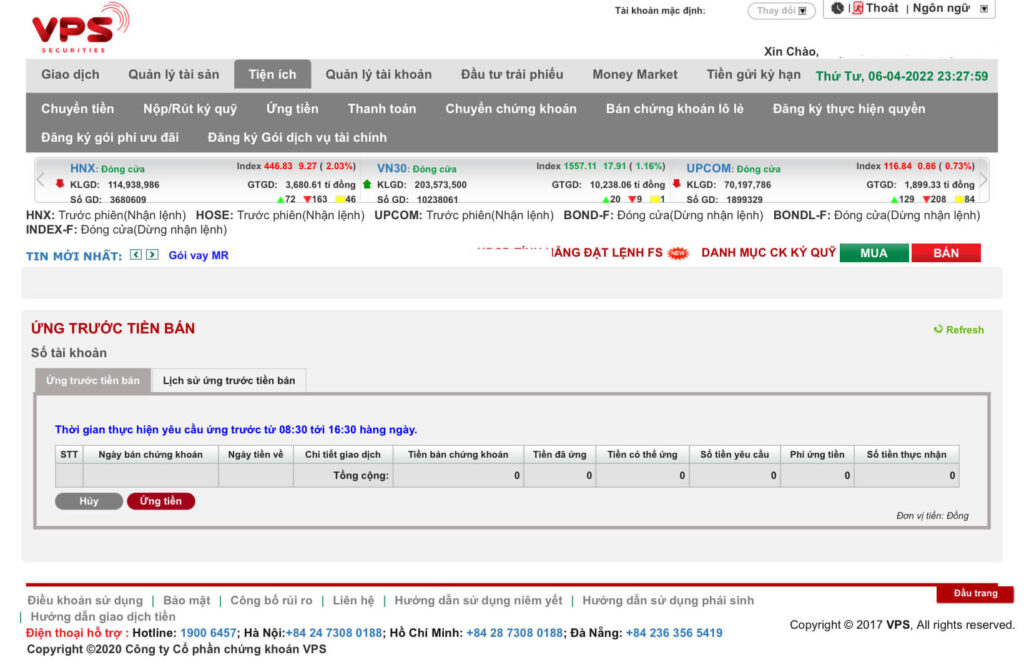The width and height of the screenshot is (1024, 670).
Task: Click the gray Hủy button
Action: [89, 501]
